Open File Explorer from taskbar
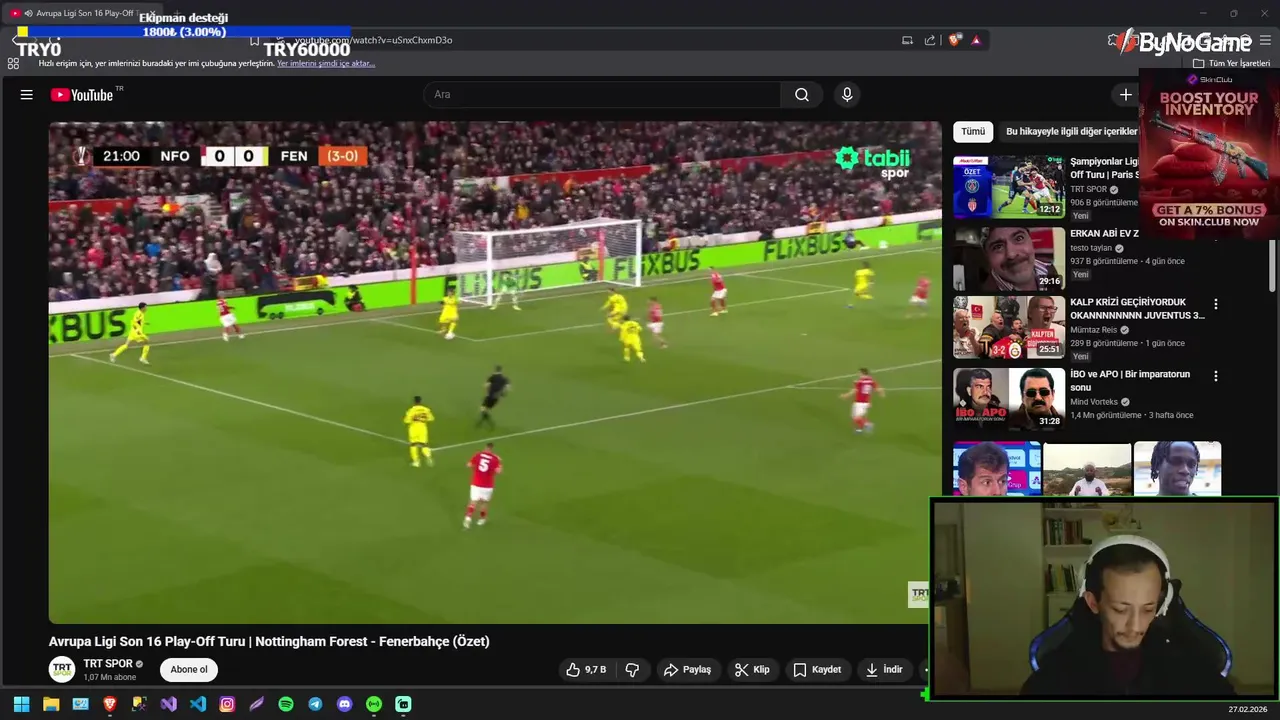This screenshot has width=1280, height=720. pos(51,704)
